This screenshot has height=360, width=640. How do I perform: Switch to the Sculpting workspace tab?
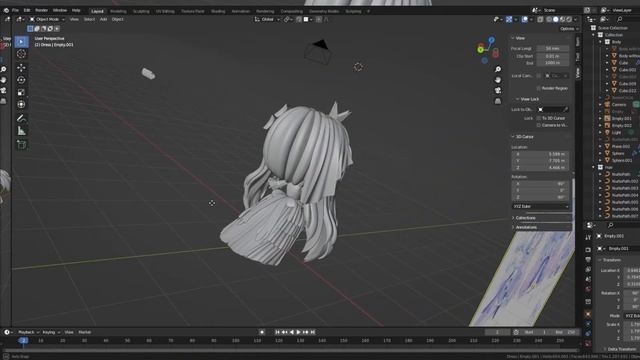click(x=141, y=11)
